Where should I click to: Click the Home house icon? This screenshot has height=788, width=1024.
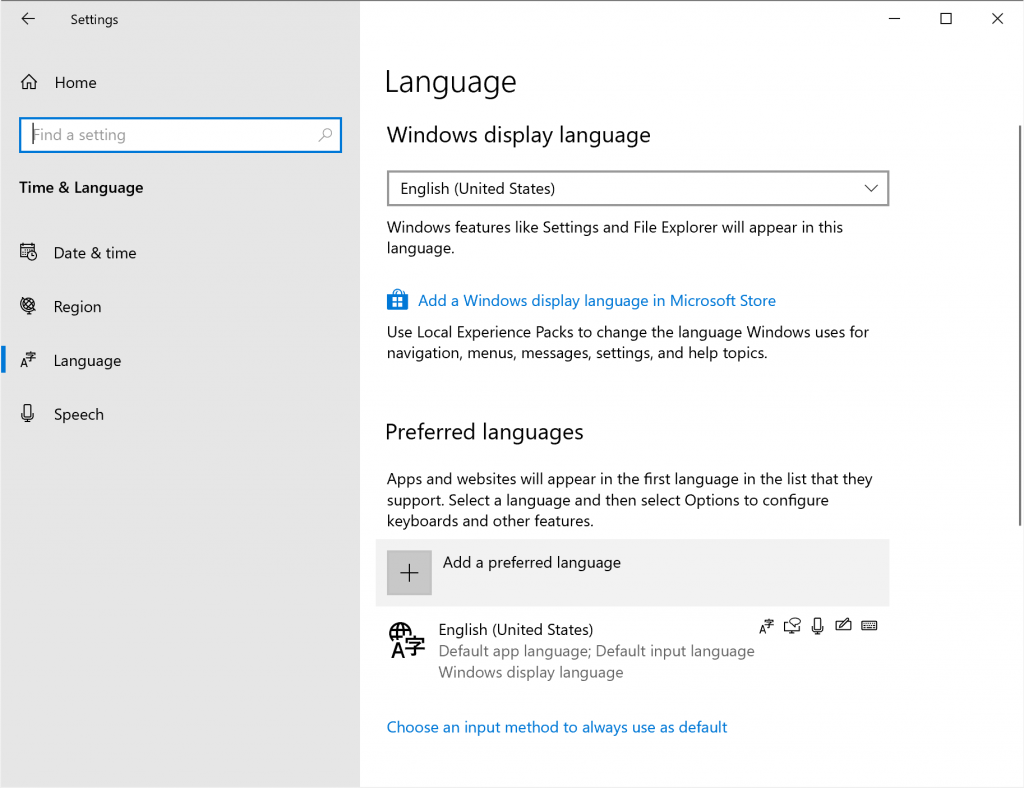[x=29, y=82]
